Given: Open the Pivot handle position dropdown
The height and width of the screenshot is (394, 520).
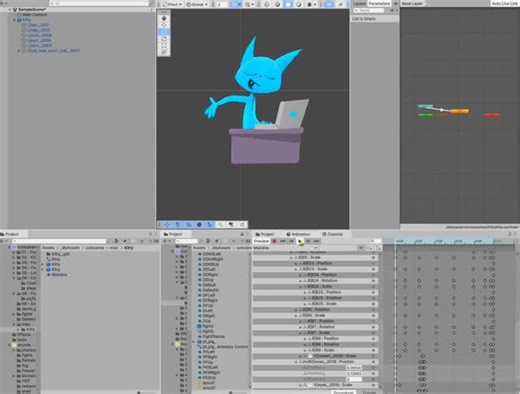Looking at the screenshot, I should tap(172, 4).
